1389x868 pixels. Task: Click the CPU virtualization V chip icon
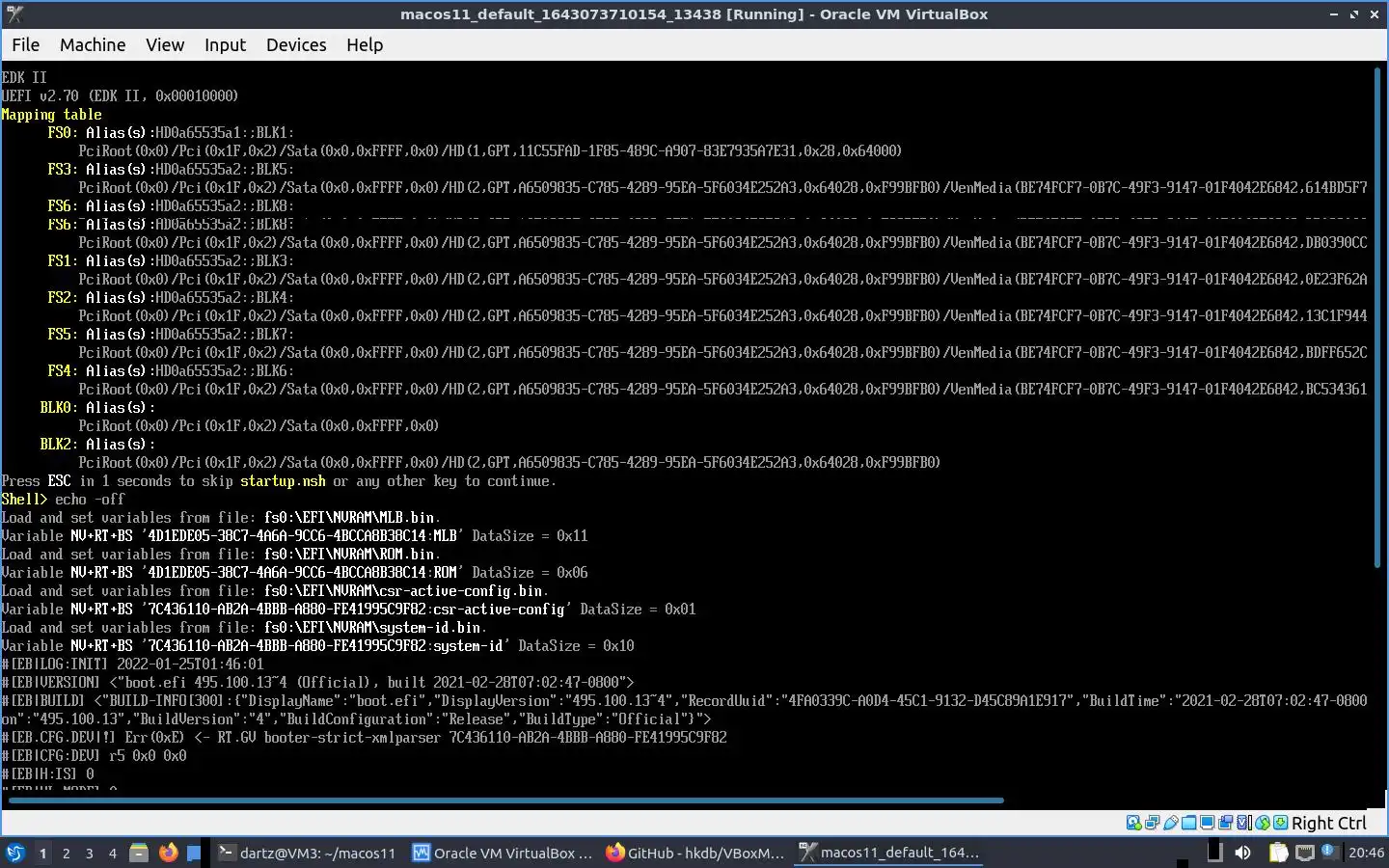click(x=1244, y=823)
